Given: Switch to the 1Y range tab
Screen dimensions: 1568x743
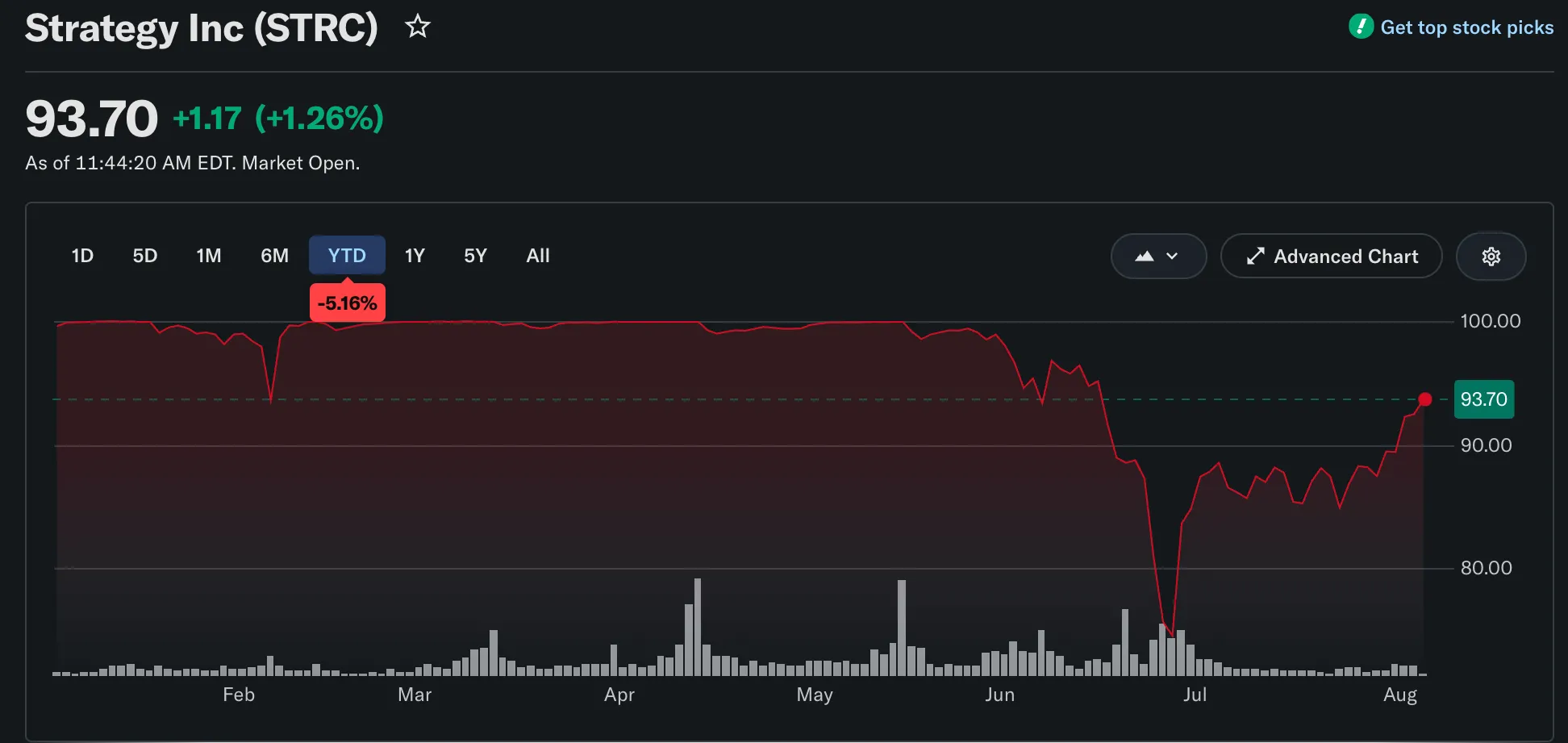Looking at the screenshot, I should pyautogui.click(x=415, y=256).
